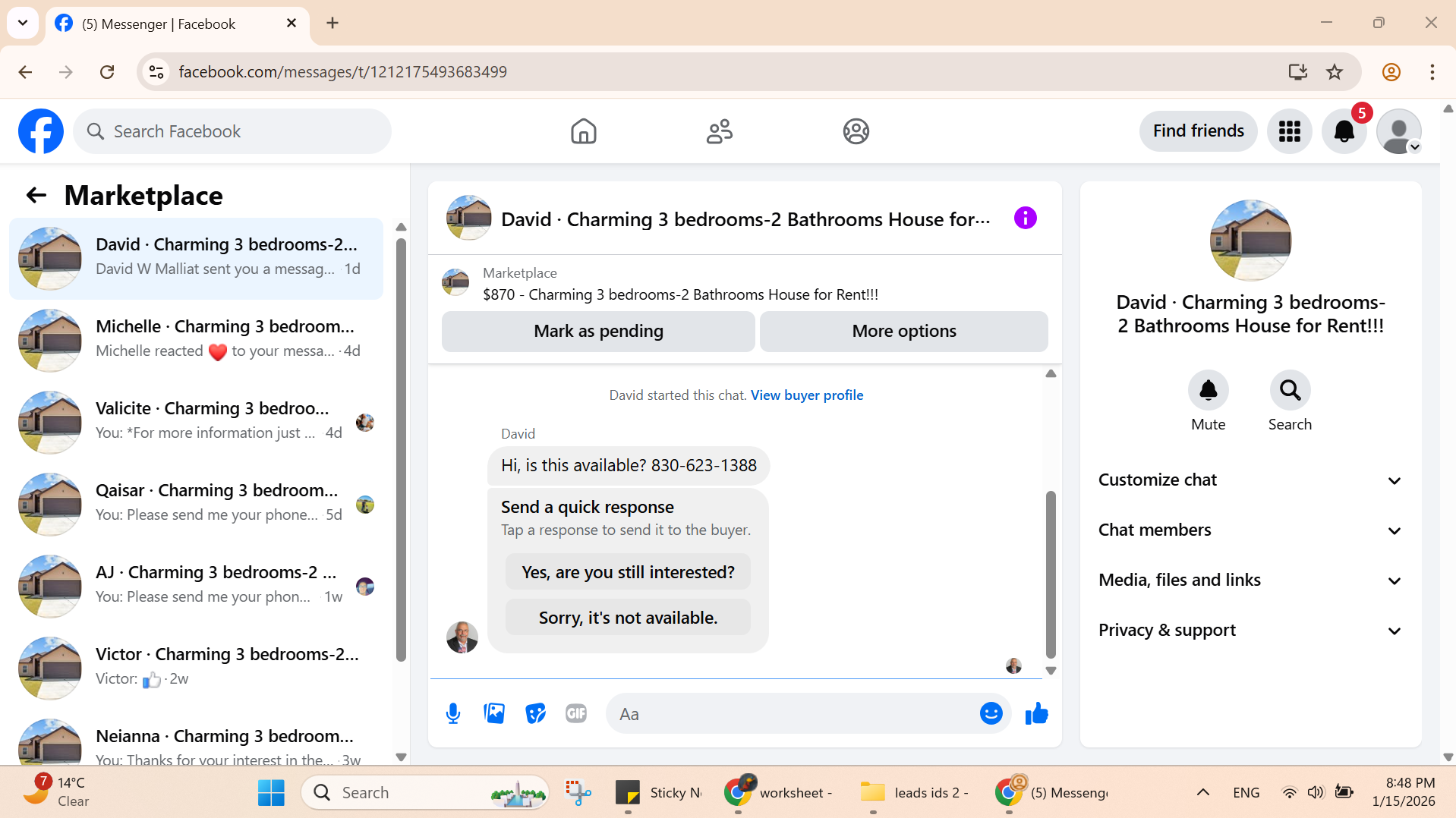This screenshot has width=1456, height=818.
Task: Open conversation info purple icon
Action: point(1025,219)
